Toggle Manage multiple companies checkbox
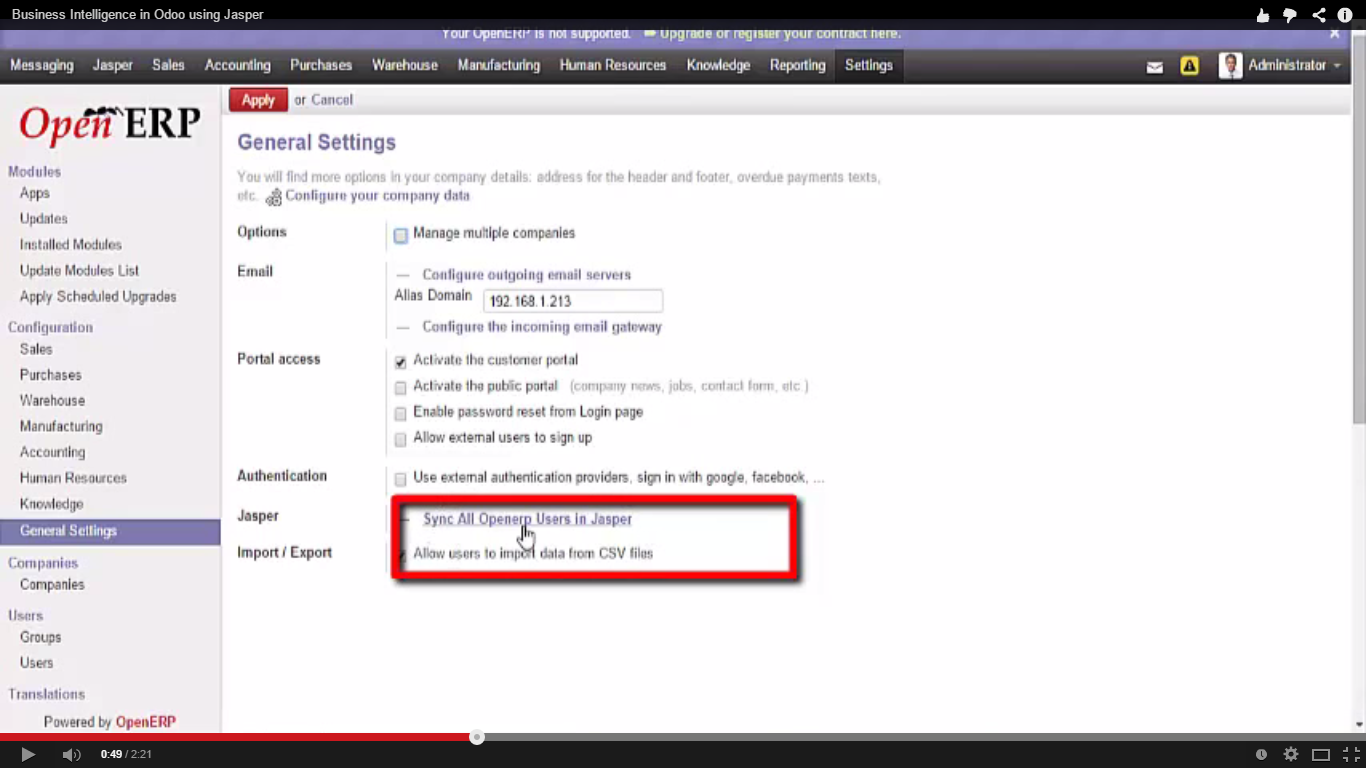 (x=400, y=235)
